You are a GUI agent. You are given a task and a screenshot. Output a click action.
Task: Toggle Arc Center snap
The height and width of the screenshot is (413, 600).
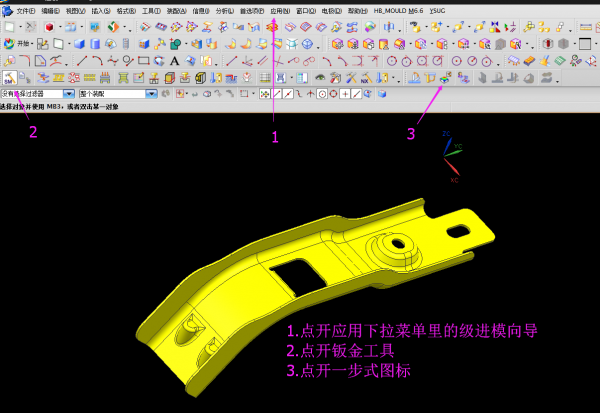click(322, 94)
